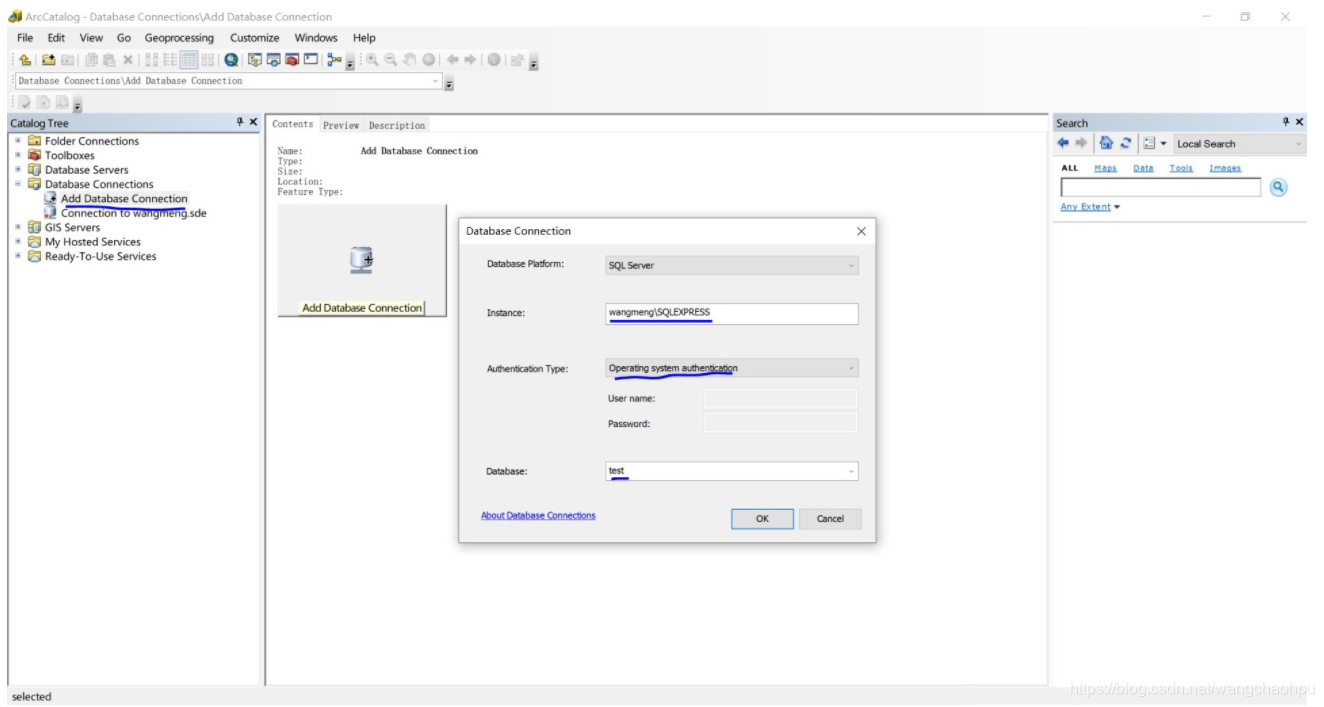1324x707 pixels.
Task: Click the Identify info tool icon
Action: 493,60
